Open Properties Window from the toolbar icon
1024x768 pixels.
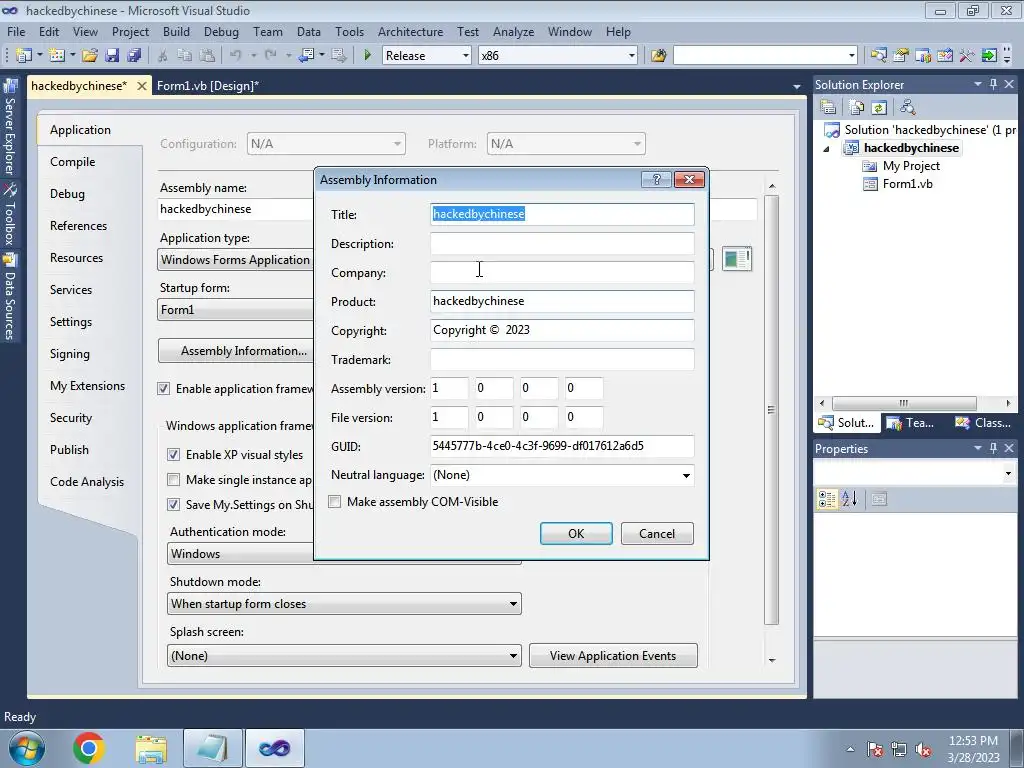coord(901,56)
